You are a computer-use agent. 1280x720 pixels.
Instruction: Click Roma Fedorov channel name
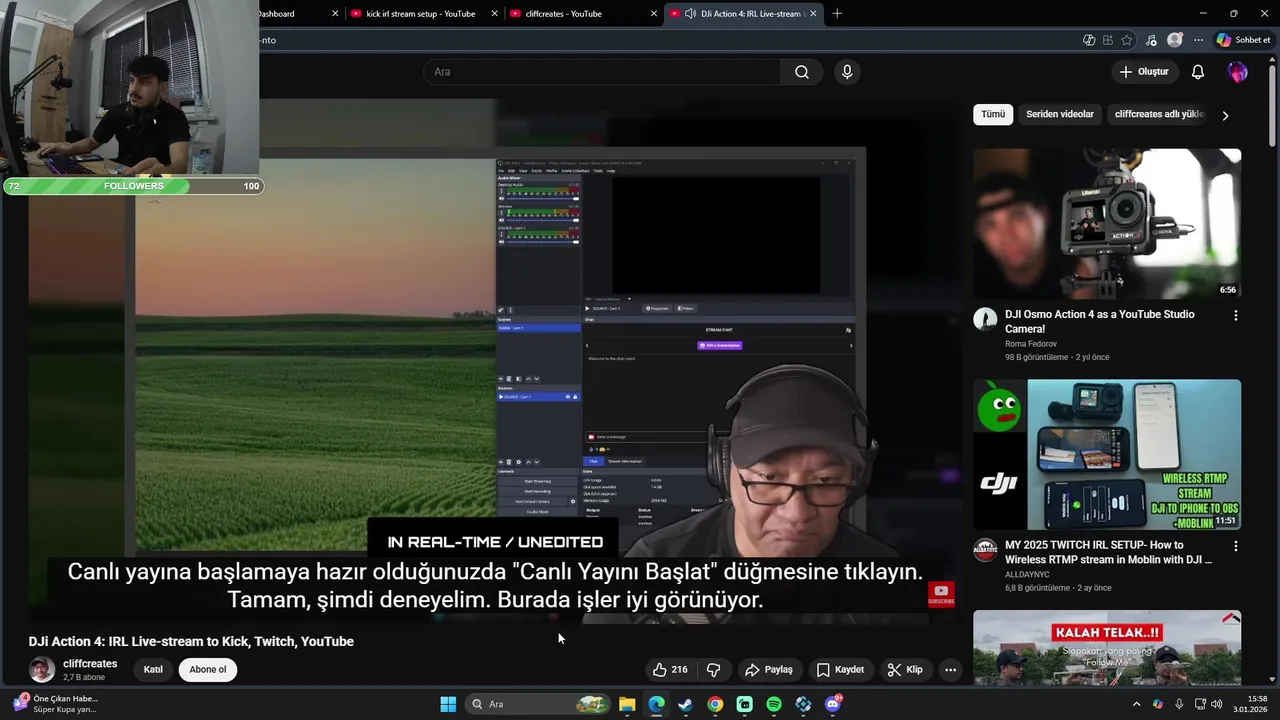click(1030, 344)
